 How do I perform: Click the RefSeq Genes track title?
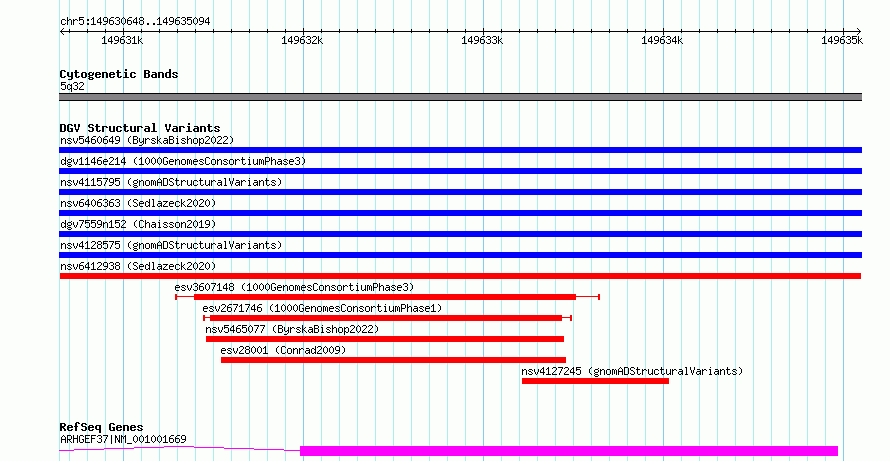pos(101,427)
